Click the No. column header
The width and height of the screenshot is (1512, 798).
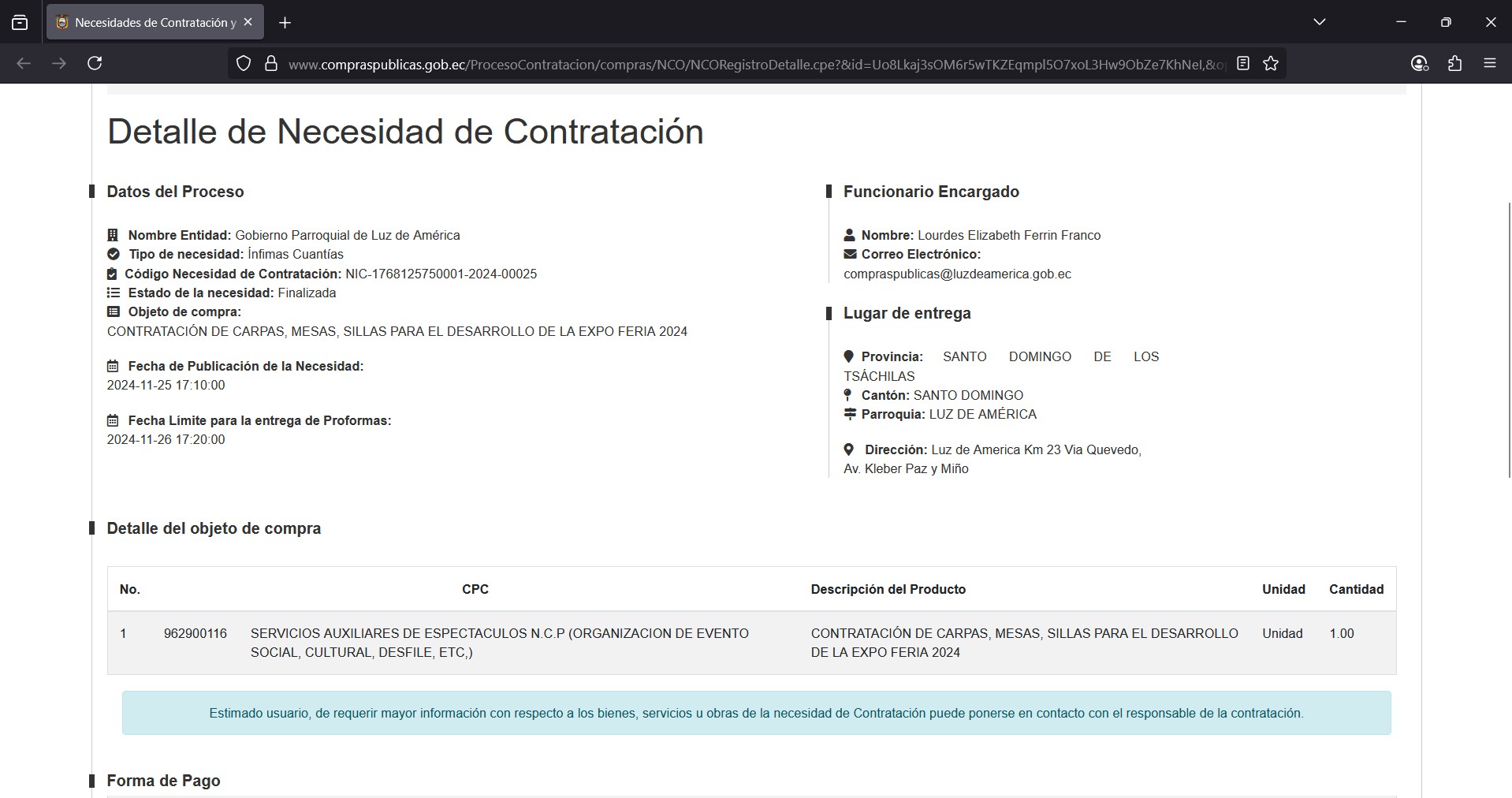point(130,589)
